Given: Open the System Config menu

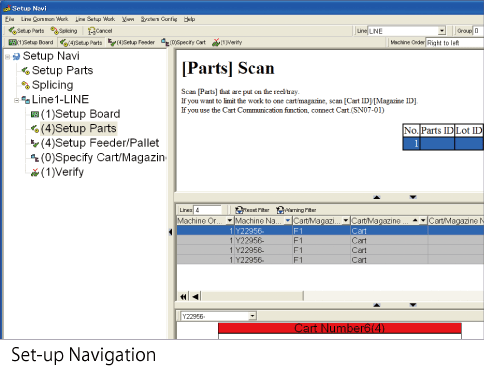Looking at the screenshot, I should pos(159,19).
